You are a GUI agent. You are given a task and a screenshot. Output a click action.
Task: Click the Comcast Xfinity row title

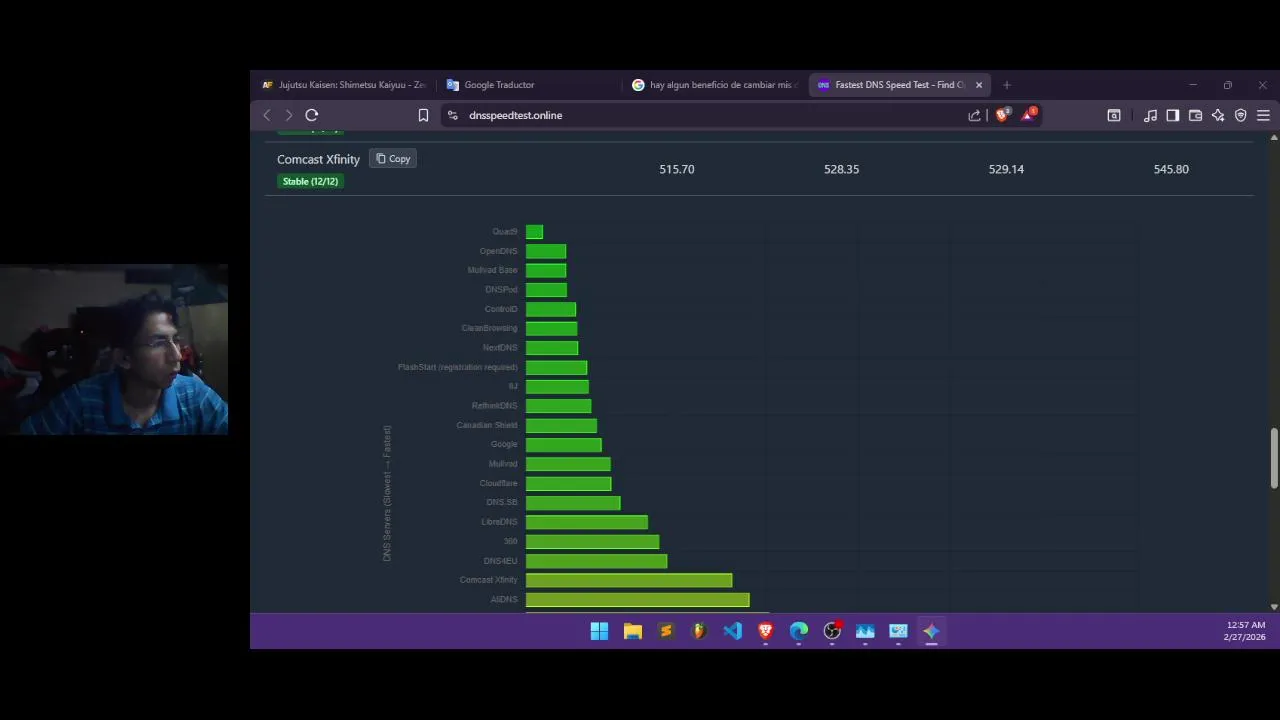click(318, 159)
